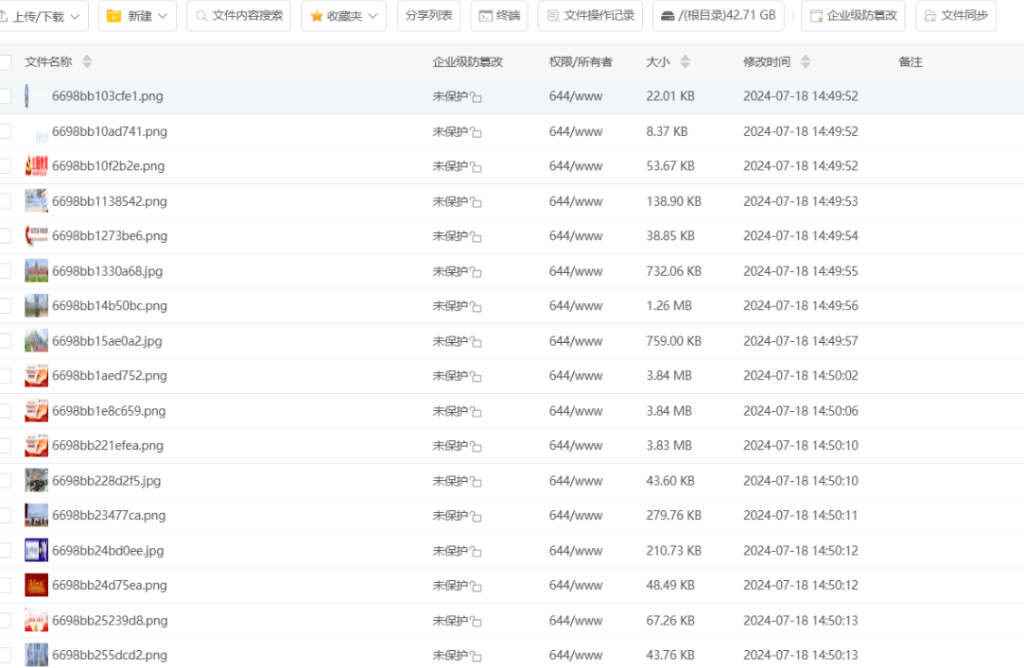Sort list by 修改时间 arrows
This screenshot has width=1024, height=668.
coord(805,62)
